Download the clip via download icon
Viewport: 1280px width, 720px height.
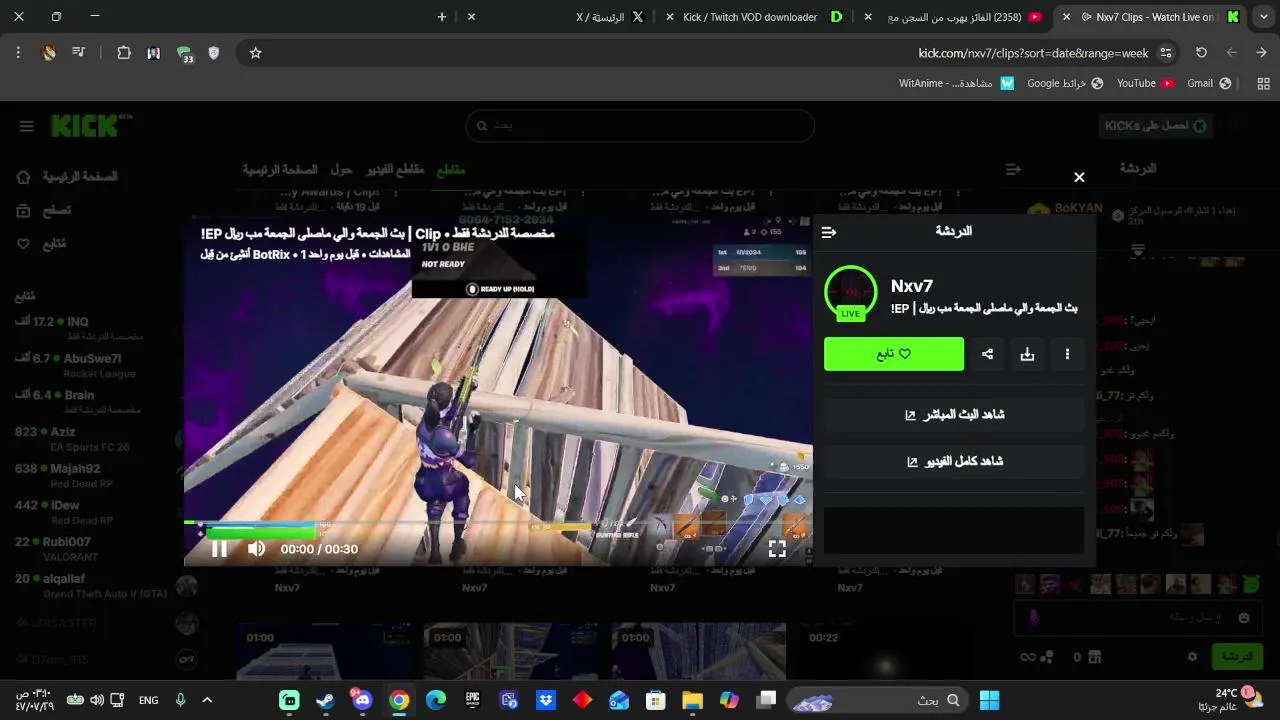[x=1027, y=354]
